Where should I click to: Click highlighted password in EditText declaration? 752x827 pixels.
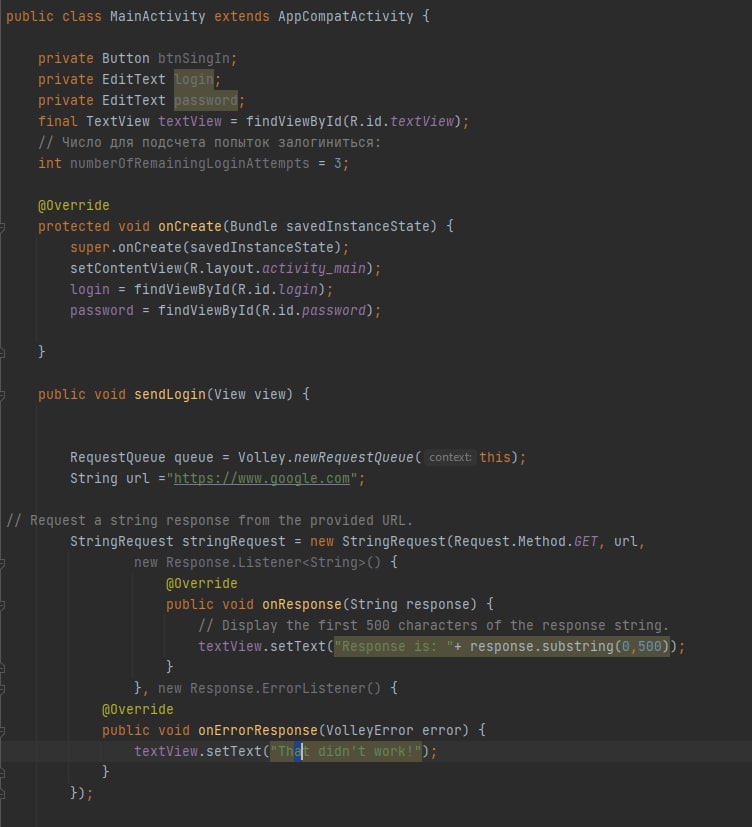(x=206, y=101)
